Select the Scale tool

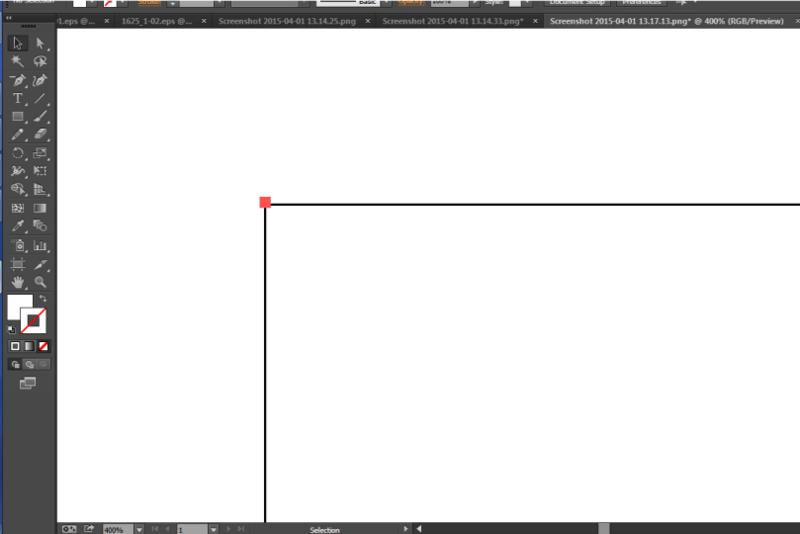(40, 153)
